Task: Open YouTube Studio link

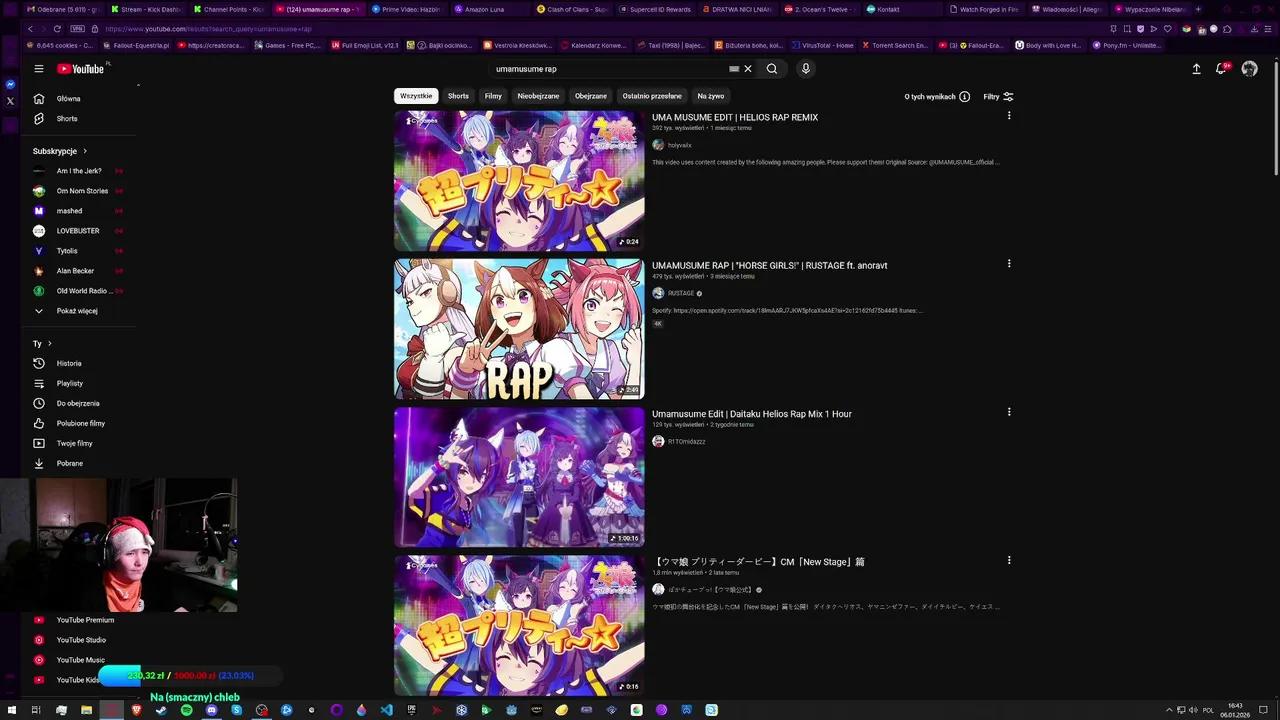Action: pos(81,640)
